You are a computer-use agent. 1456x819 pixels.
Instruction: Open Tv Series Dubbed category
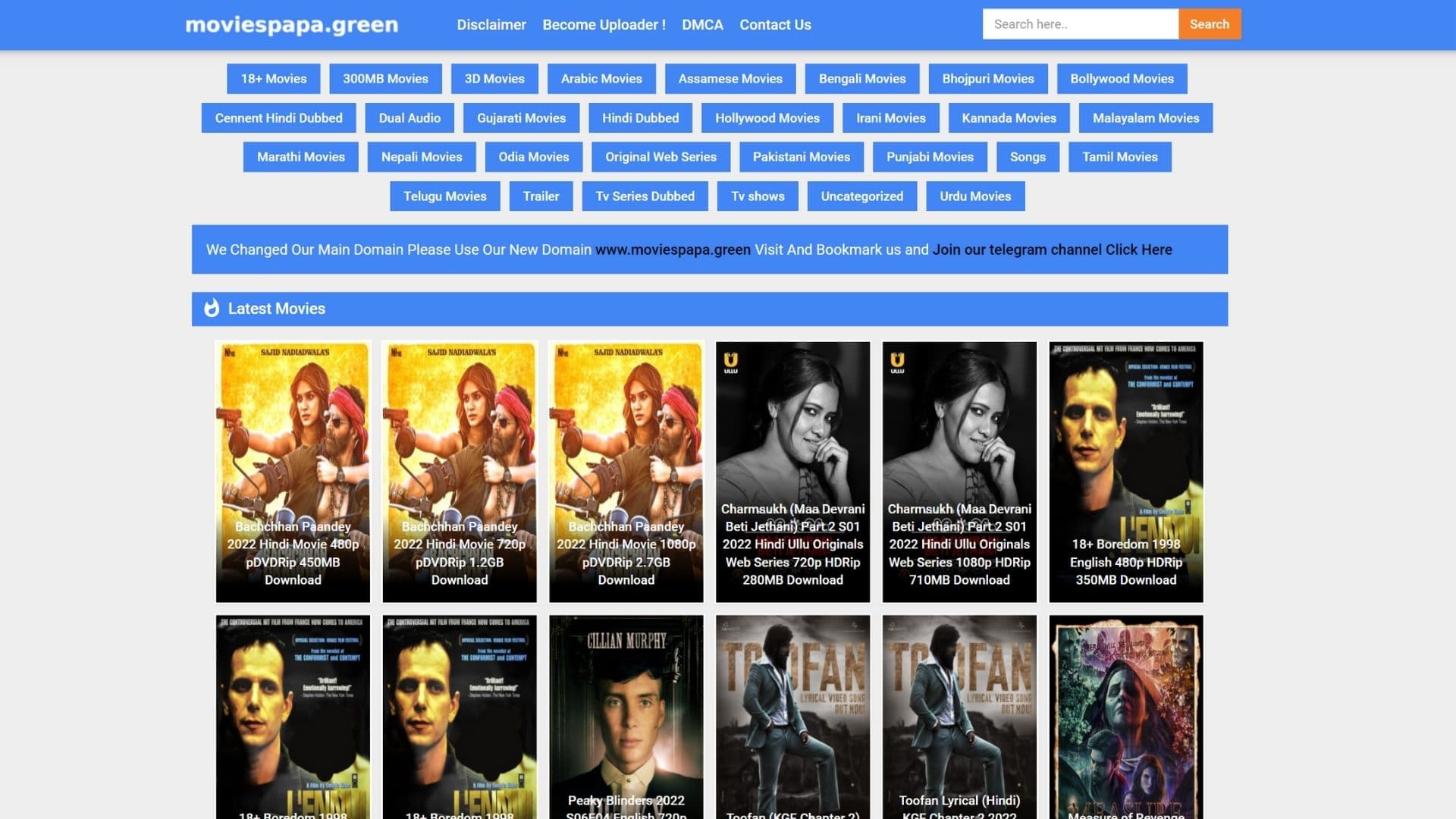point(645,196)
